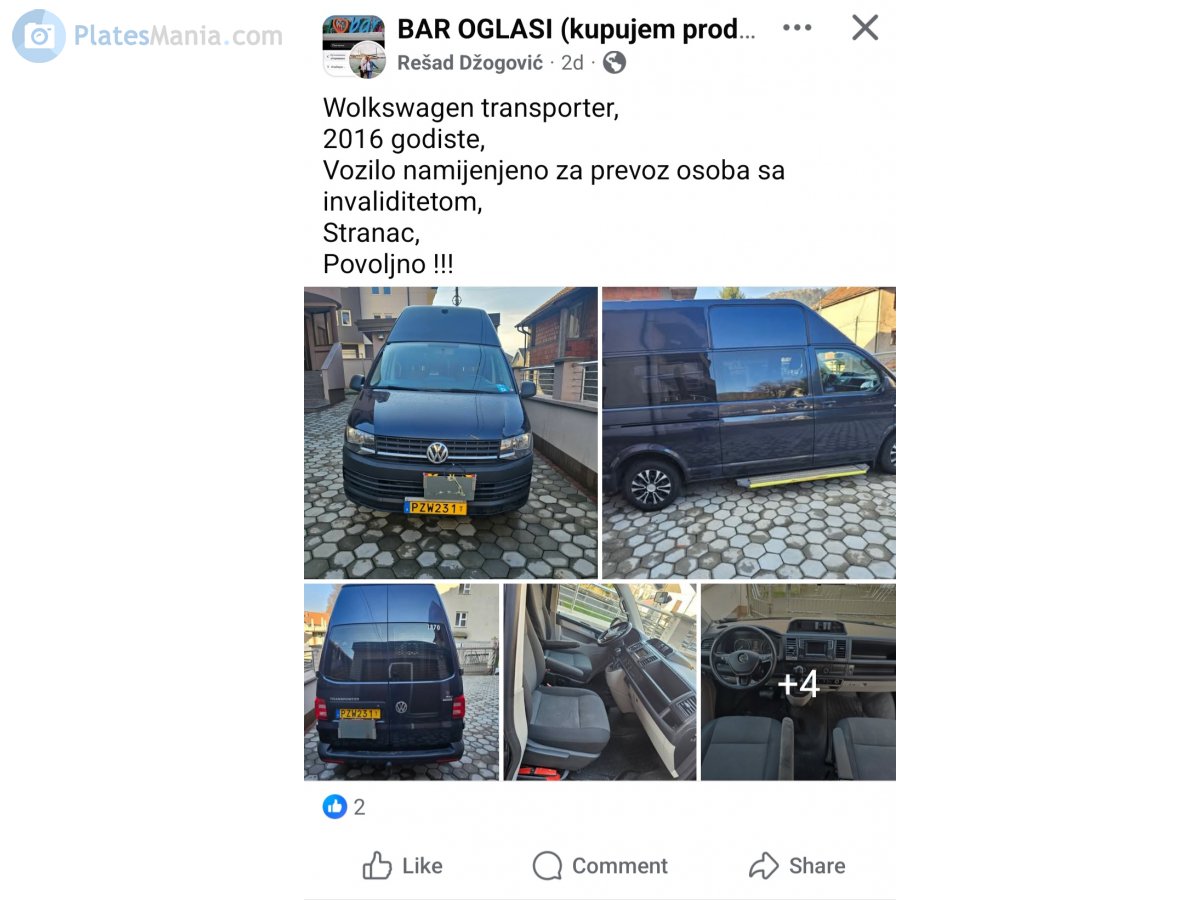1200x900 pixels.
Task: Open the three-dots post options menu
Action: click(x=797, y=28)
